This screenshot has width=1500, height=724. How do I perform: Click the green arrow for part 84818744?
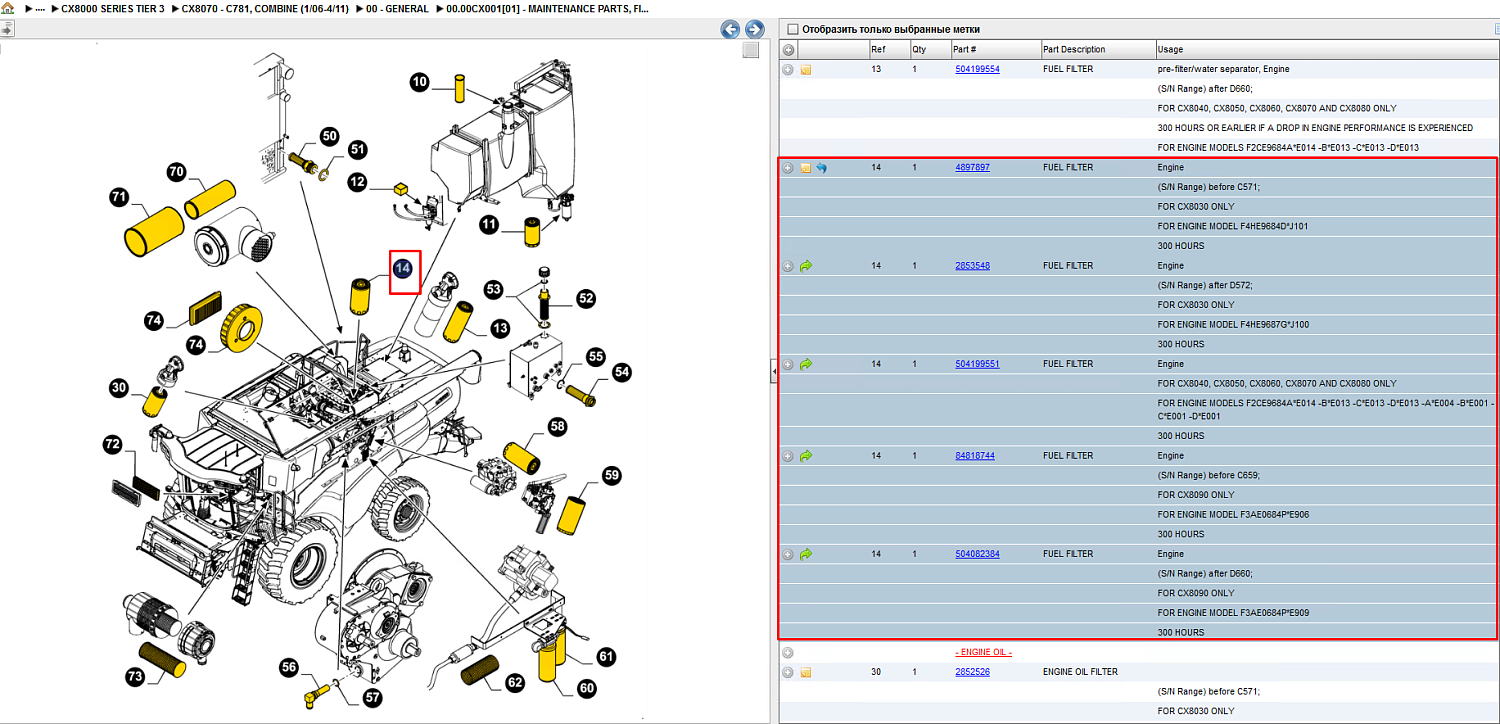tap(806, 456)
